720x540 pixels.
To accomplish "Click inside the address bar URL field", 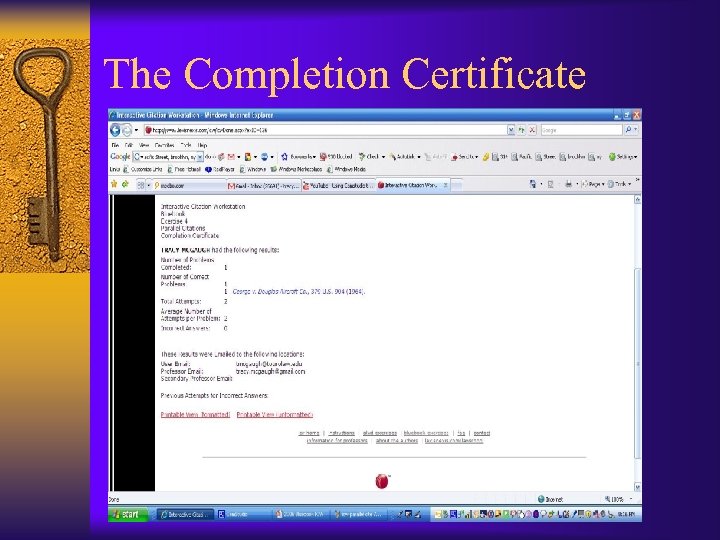I will point(325,130).
